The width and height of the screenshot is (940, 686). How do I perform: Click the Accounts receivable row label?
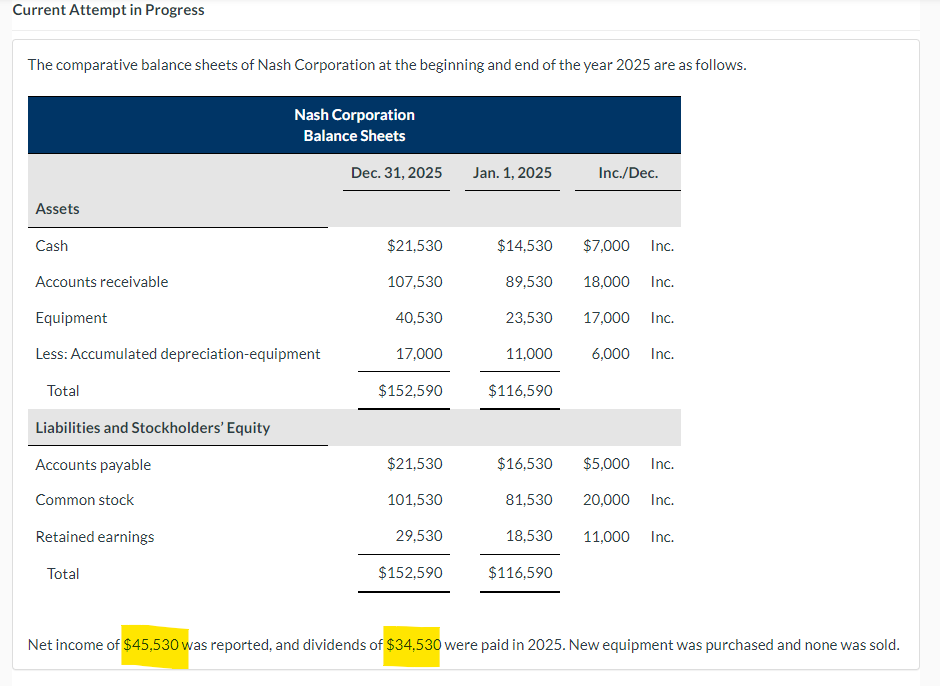click(x=102, y=282)
